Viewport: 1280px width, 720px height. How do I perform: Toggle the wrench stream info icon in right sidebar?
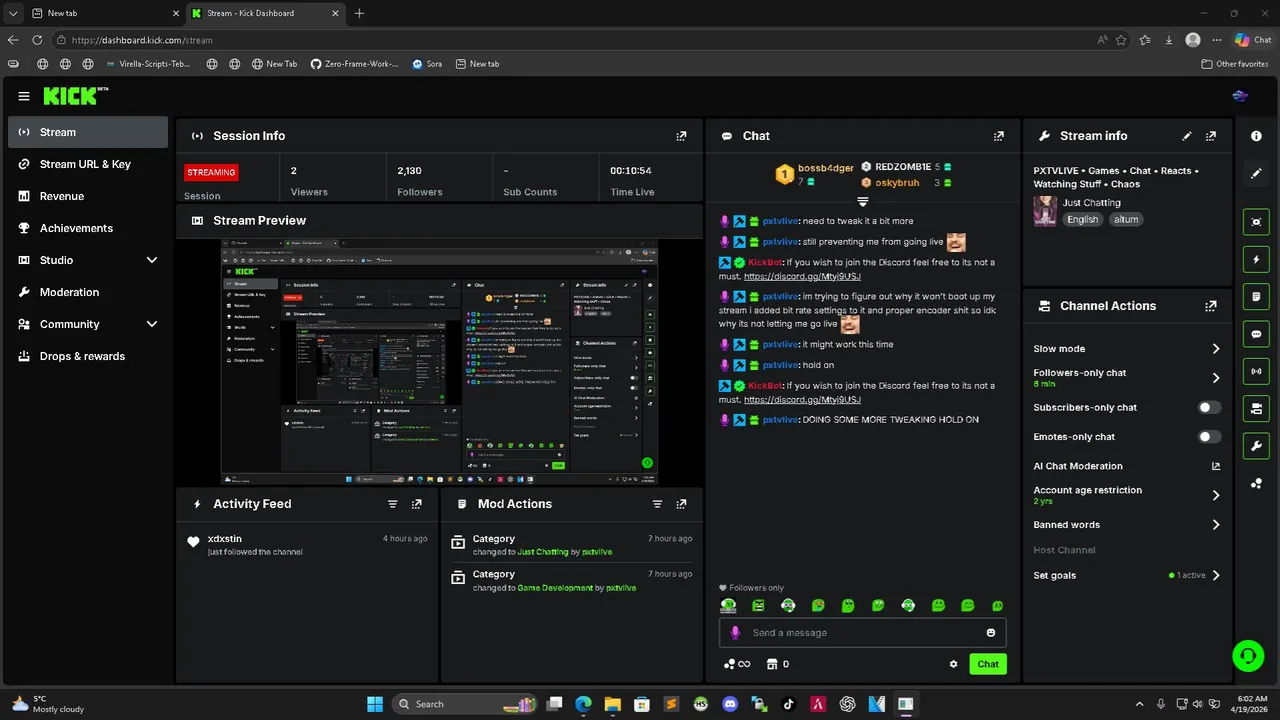pyautogui.click(x=1256, y=445)
